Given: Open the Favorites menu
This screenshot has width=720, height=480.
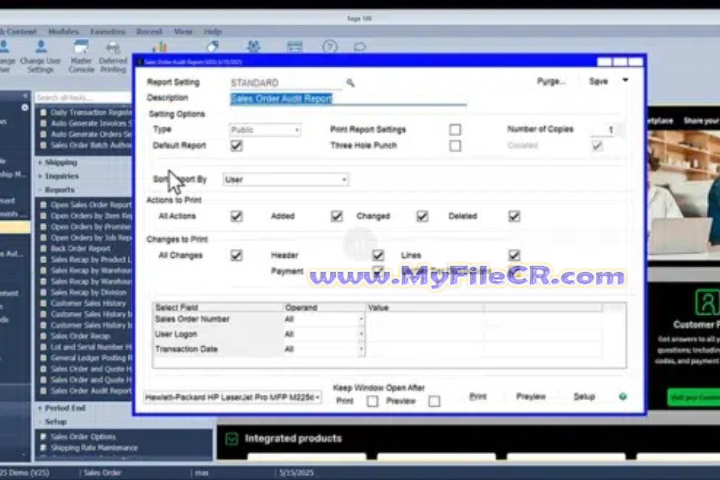Looking at the screenshot, I should (107, 32).
